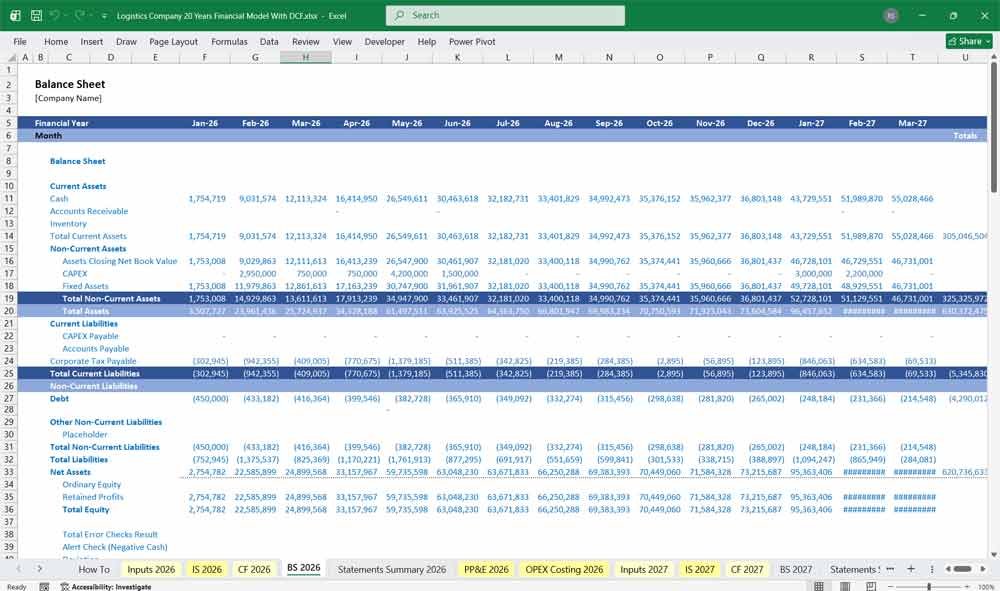Click the zoom slider handle
The height and width of the screenshot is (591, 1000).
pos(929,587)
